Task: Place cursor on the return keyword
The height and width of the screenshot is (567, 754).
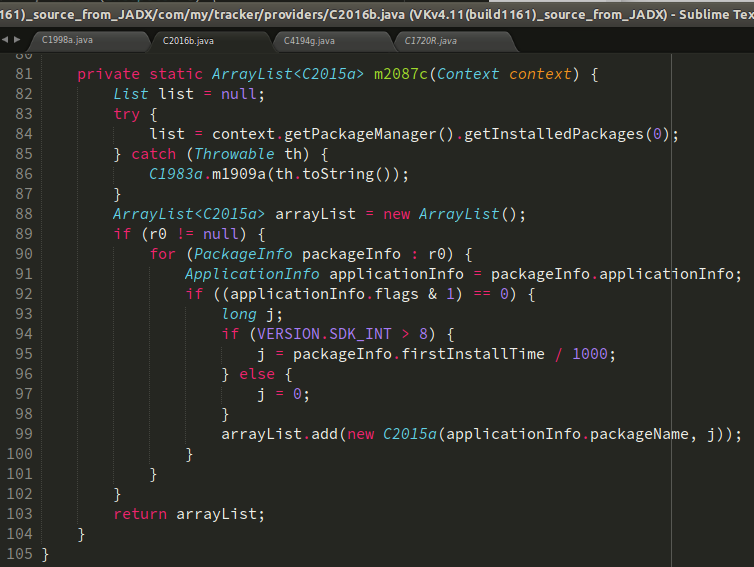Action: point(141,514)
